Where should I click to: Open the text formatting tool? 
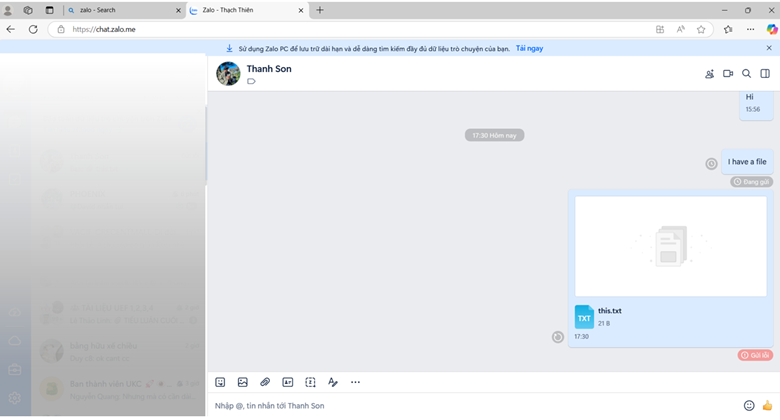click(333, 382)
